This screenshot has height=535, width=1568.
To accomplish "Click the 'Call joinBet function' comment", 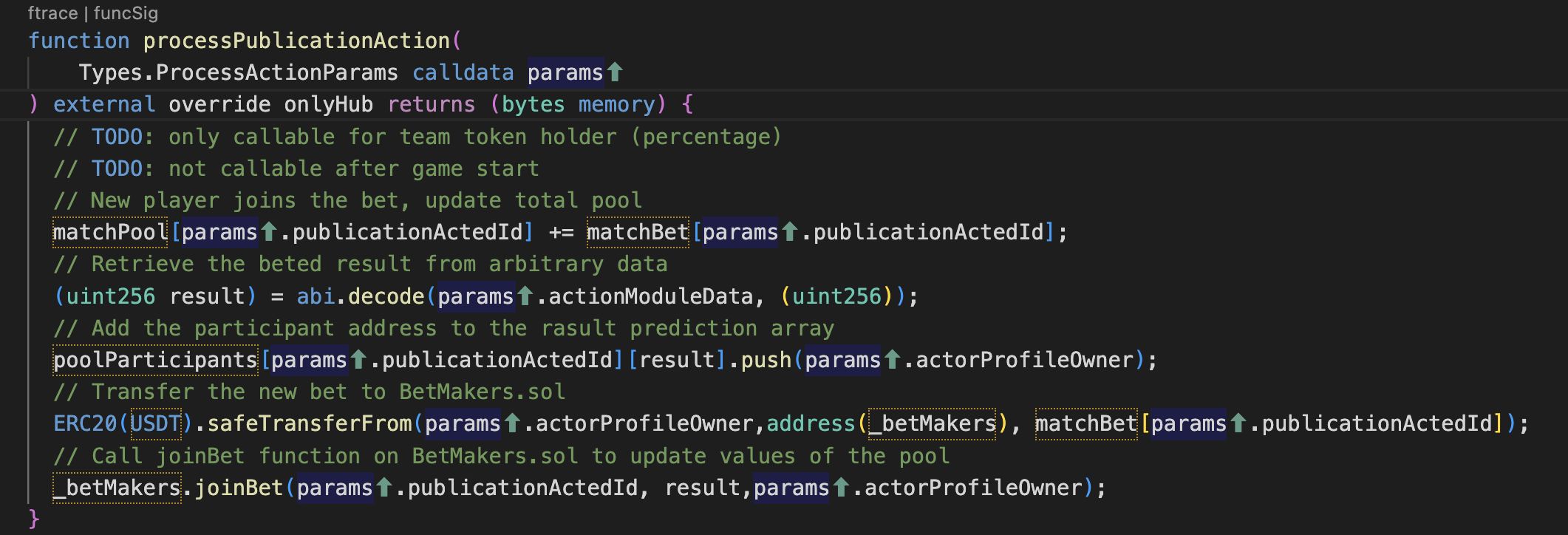I will pos(501,456).
